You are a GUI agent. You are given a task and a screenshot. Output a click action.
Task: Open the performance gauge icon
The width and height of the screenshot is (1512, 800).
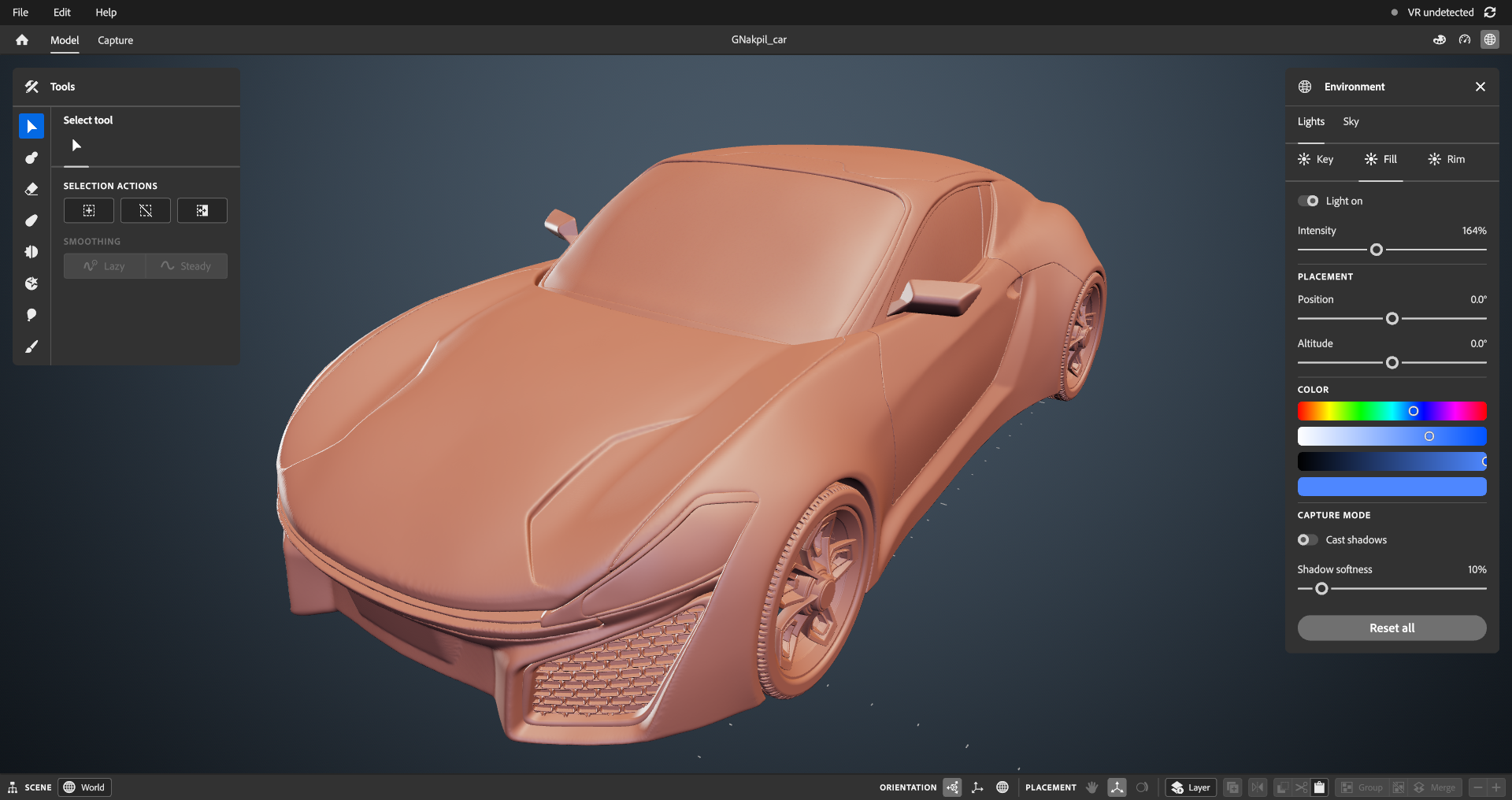[1465, 39]
